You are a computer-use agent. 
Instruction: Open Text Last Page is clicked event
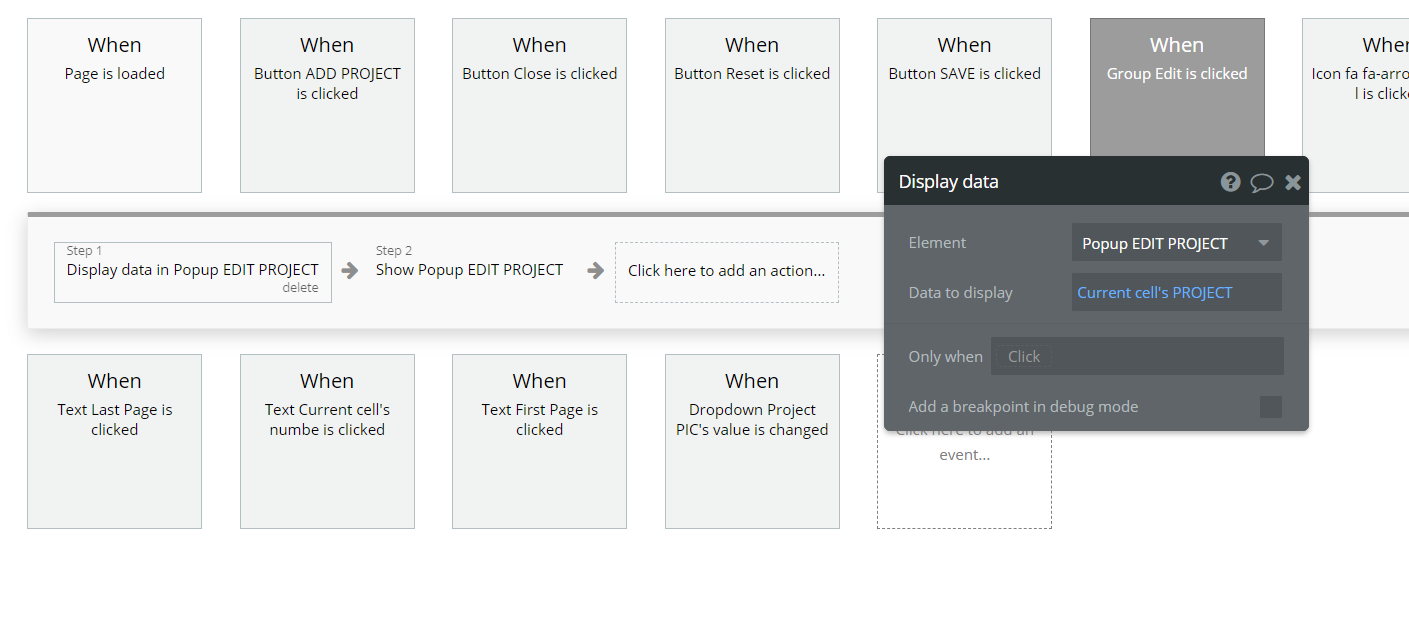coord(114,441)
